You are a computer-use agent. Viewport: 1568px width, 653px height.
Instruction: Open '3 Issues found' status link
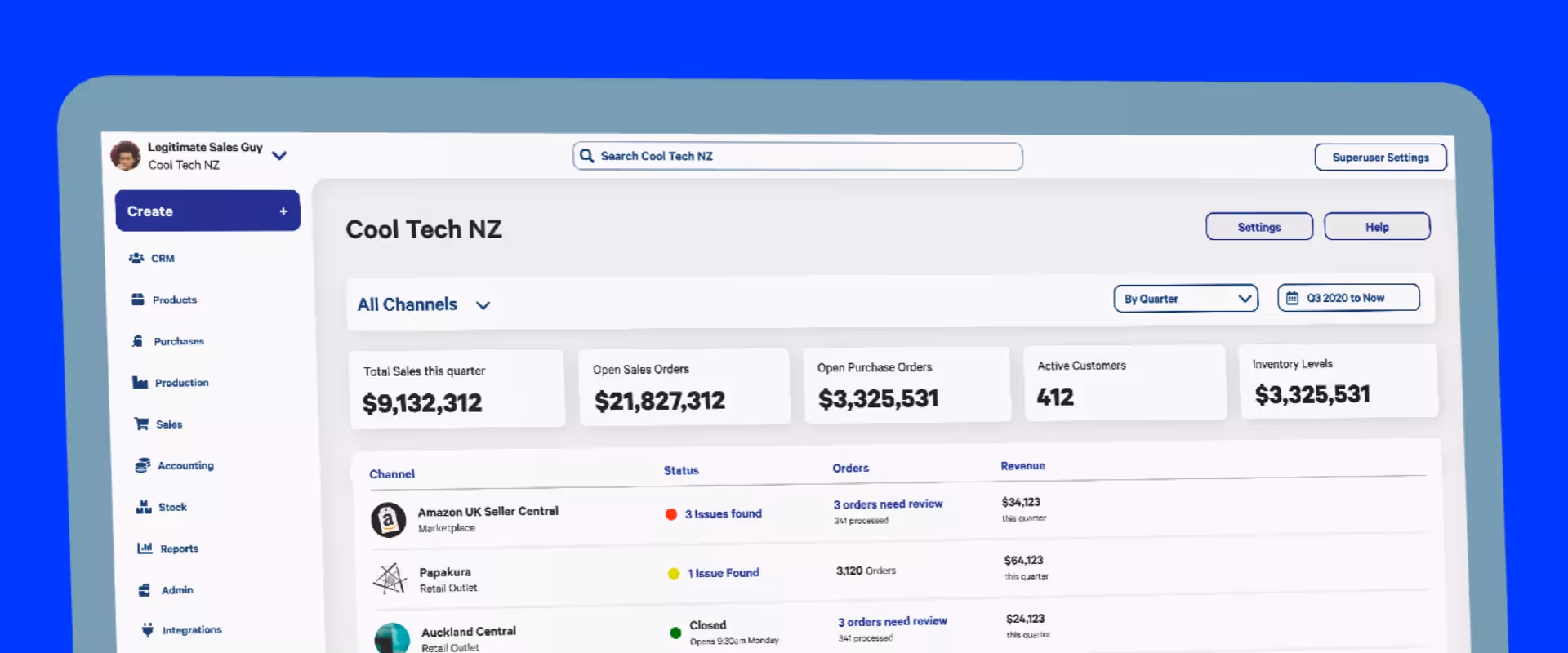pos(723,513)
